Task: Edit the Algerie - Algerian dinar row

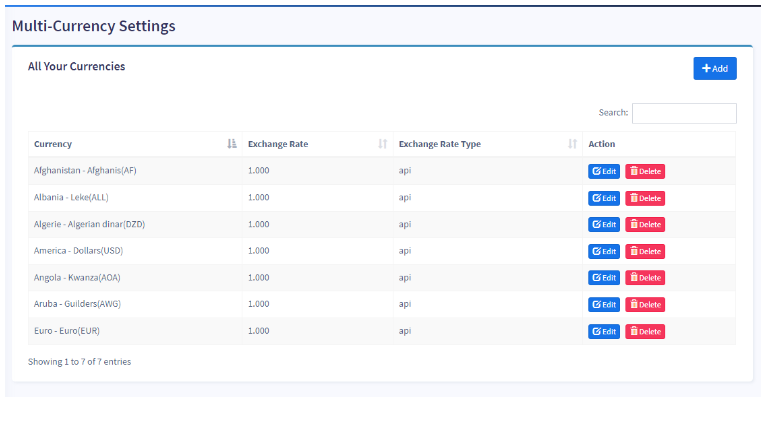Action: [x=604, y=225]
